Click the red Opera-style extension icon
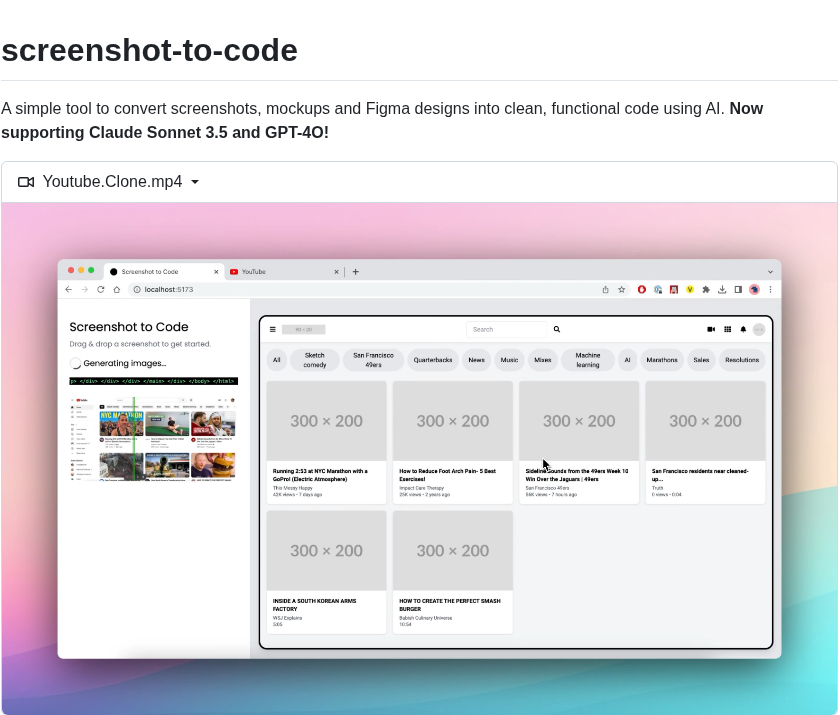Viewport: 840px width, 715px height. [x=642, y=289]
